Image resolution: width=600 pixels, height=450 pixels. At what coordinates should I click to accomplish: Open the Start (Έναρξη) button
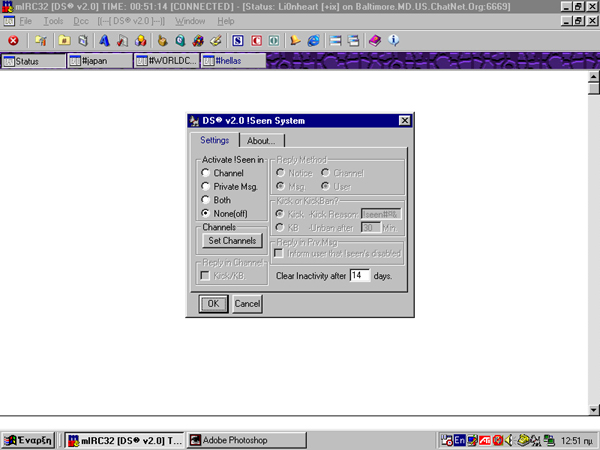pyautogui.click(x=29, y=440)
